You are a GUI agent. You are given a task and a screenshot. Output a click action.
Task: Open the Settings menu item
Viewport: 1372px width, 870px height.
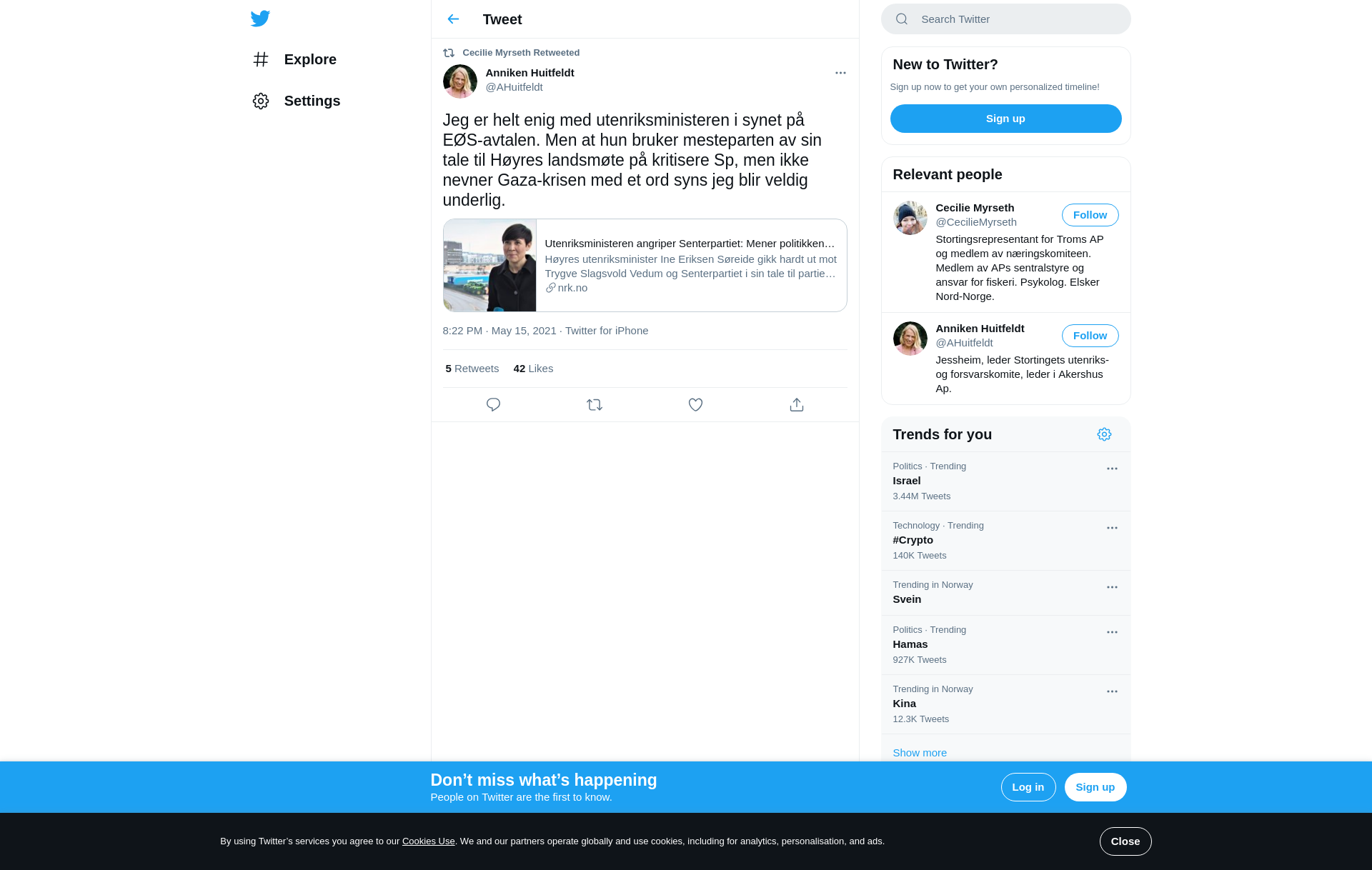pyautogui.click(x=296, y=101)
